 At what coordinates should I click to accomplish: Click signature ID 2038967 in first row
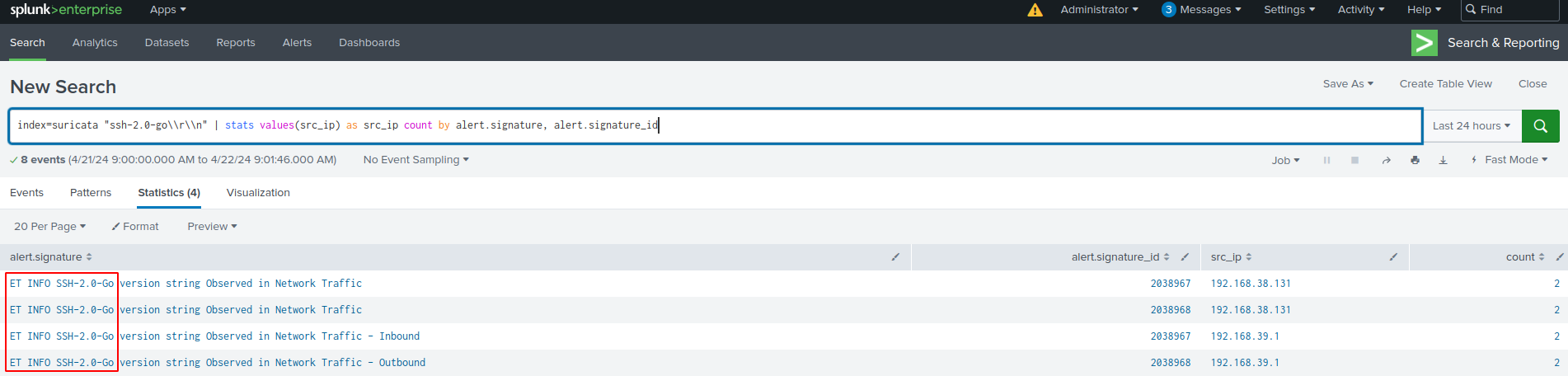tap(1170, 284)
